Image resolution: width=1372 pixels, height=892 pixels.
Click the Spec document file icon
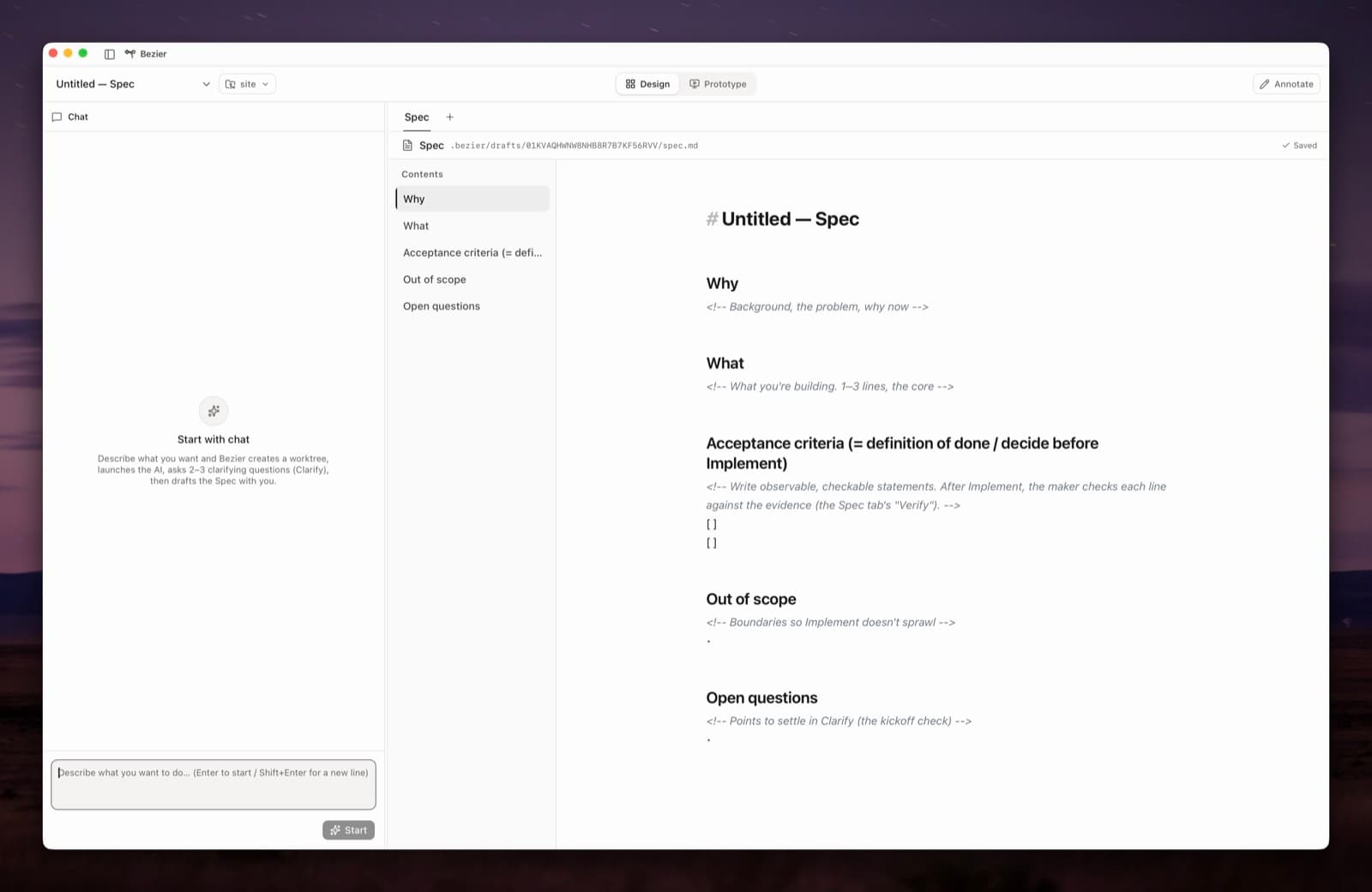tap(407, 146)
